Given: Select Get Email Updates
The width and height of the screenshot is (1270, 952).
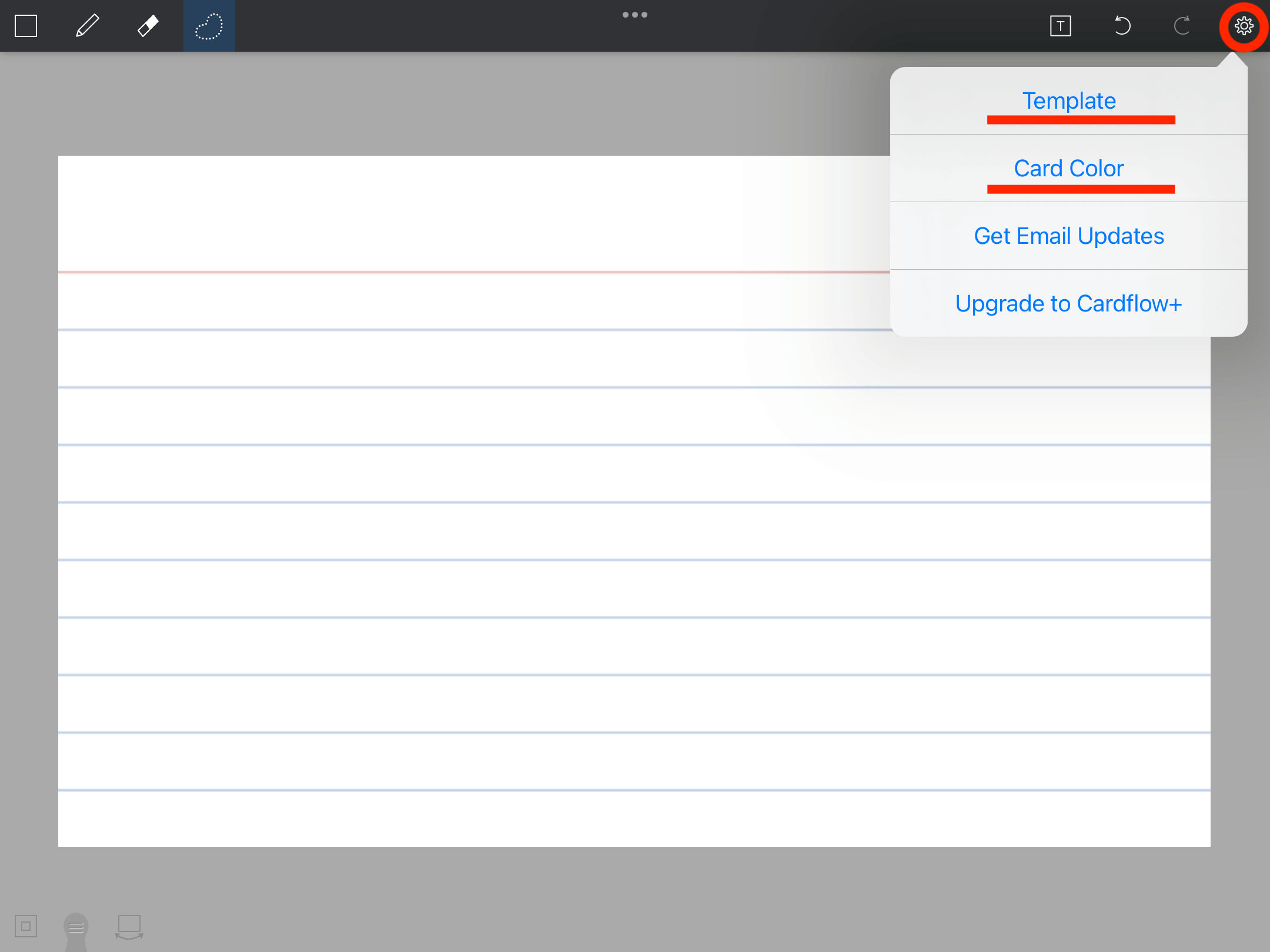Looking at the screenshot, I should coord(1068,236).
